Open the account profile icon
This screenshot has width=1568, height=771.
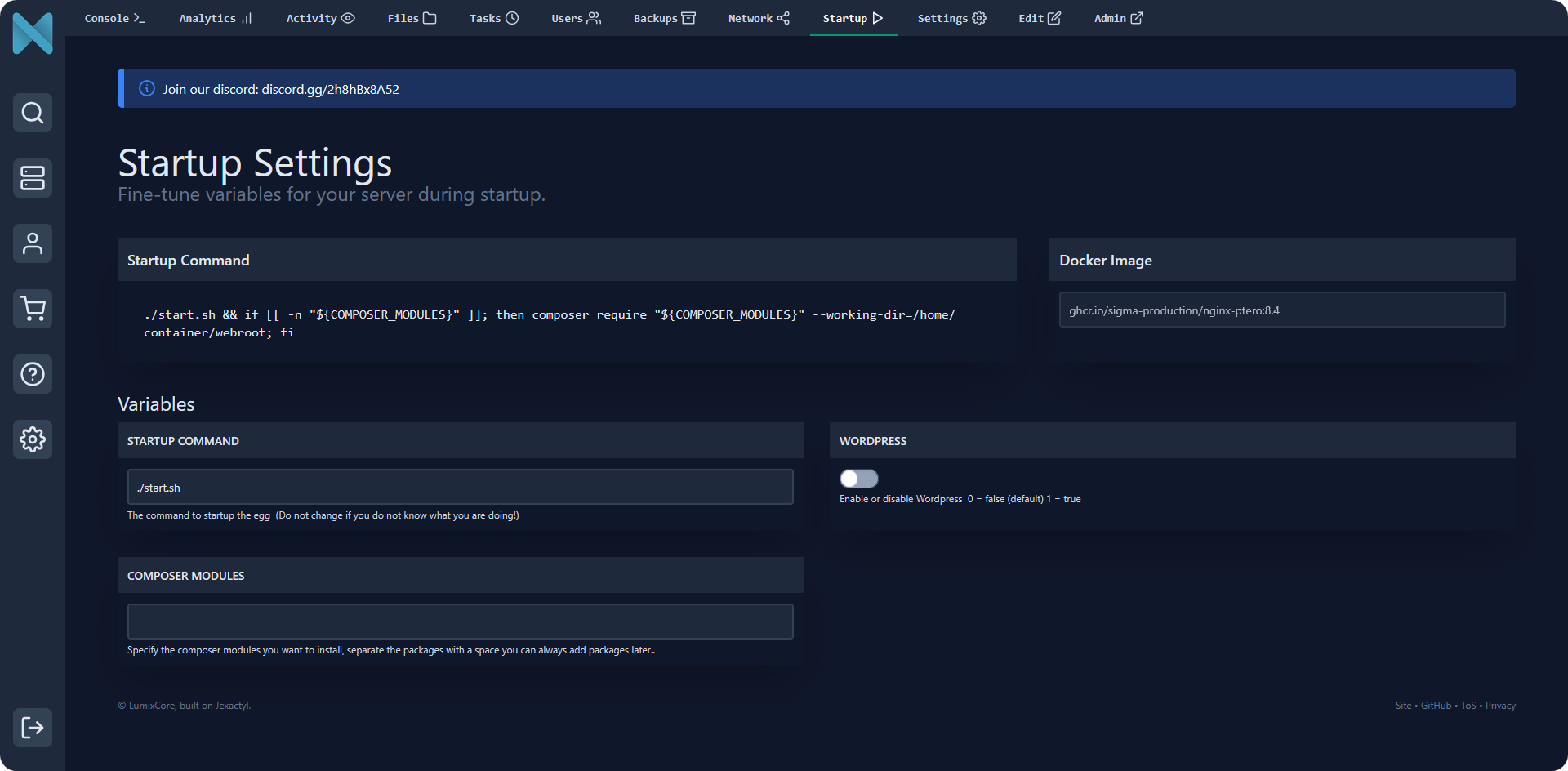[33, 243]
